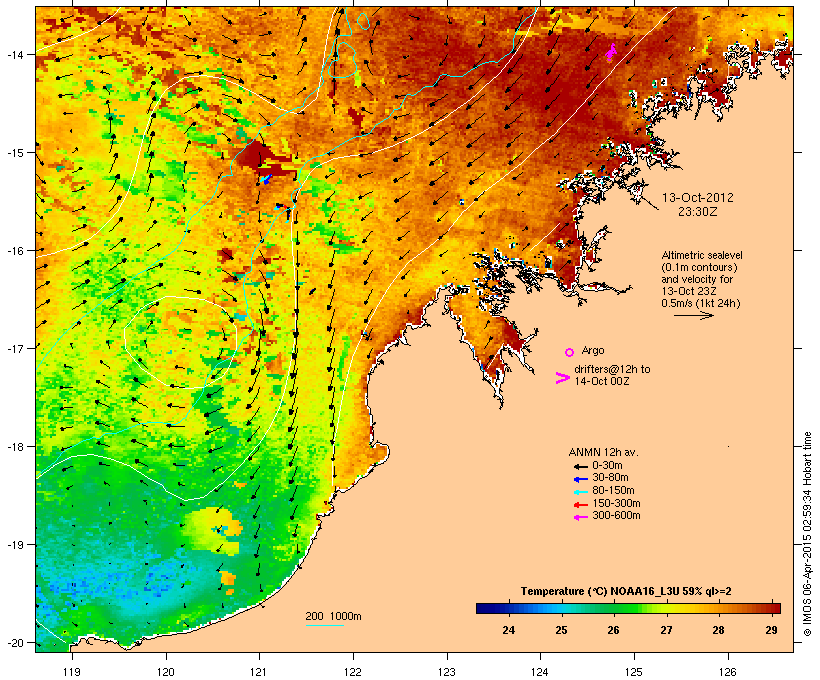Click the date text 13-Oct-2012

point(698,198)
